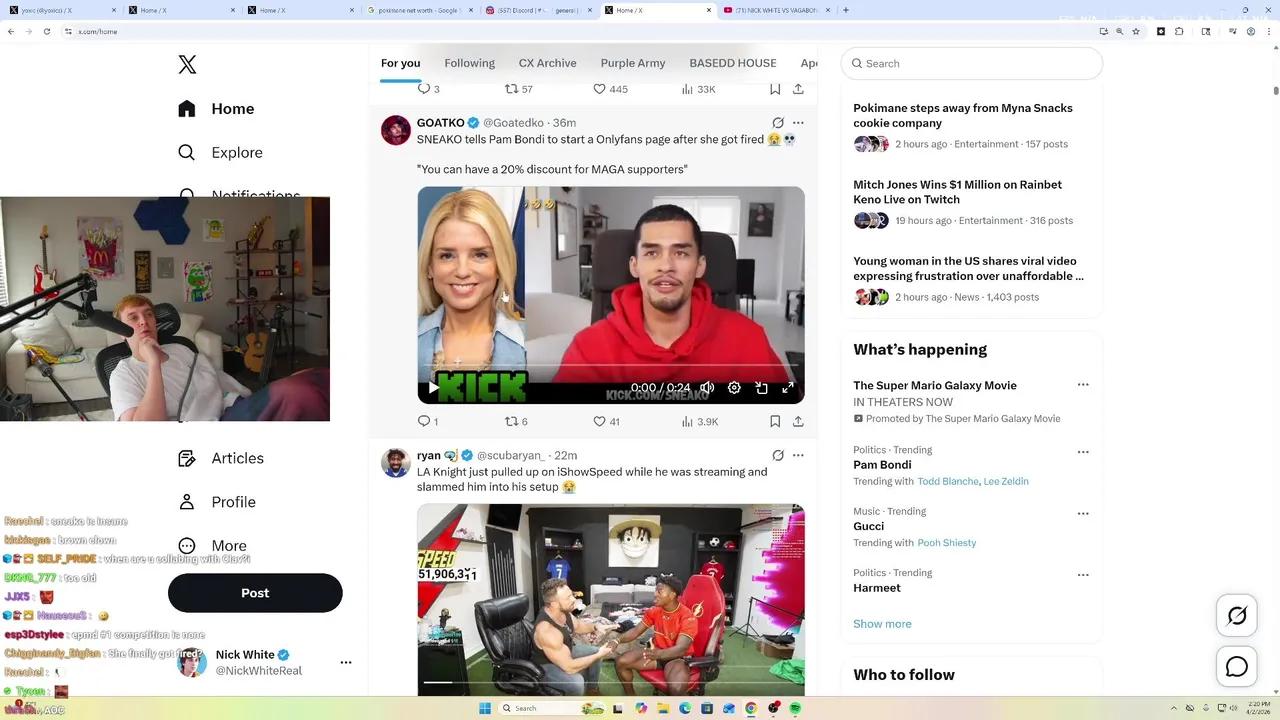1280x720 pixels.
Task: Open the Discord browser tab
Action: pos(537,10)
